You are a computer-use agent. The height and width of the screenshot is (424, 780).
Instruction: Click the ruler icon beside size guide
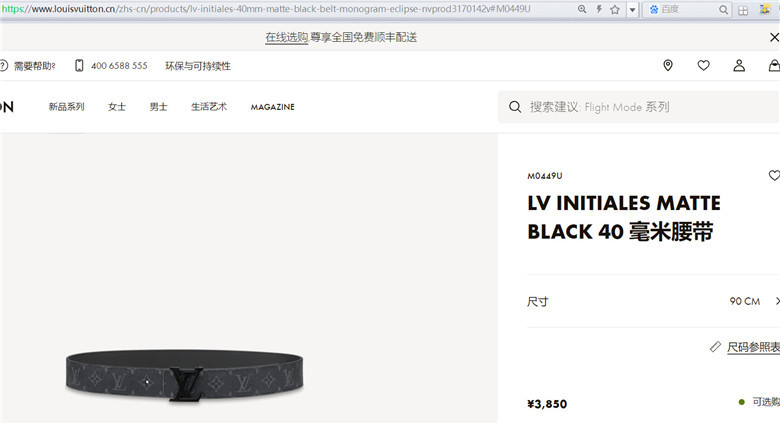point(715,347)
